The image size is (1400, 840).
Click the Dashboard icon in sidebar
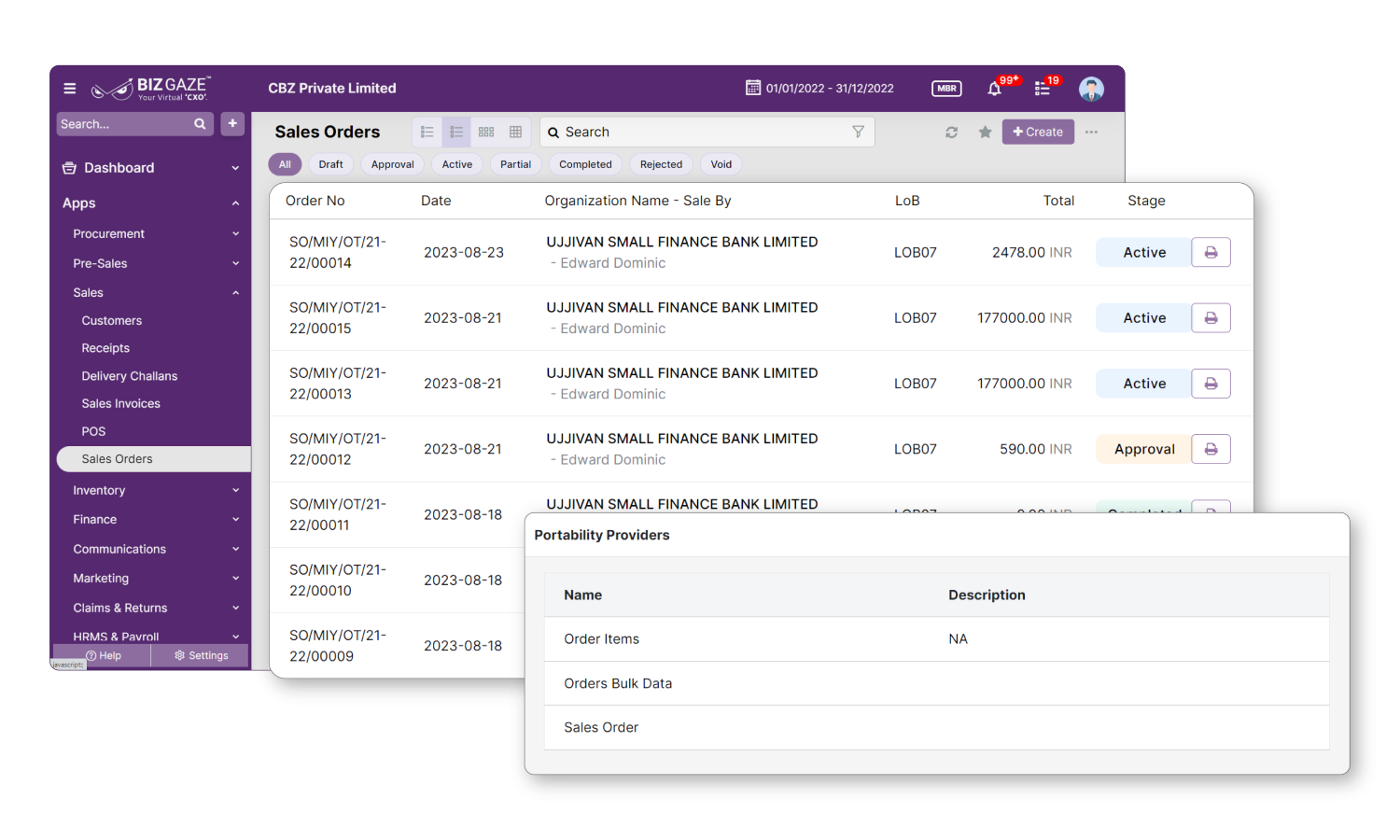(x=69, y=168)
